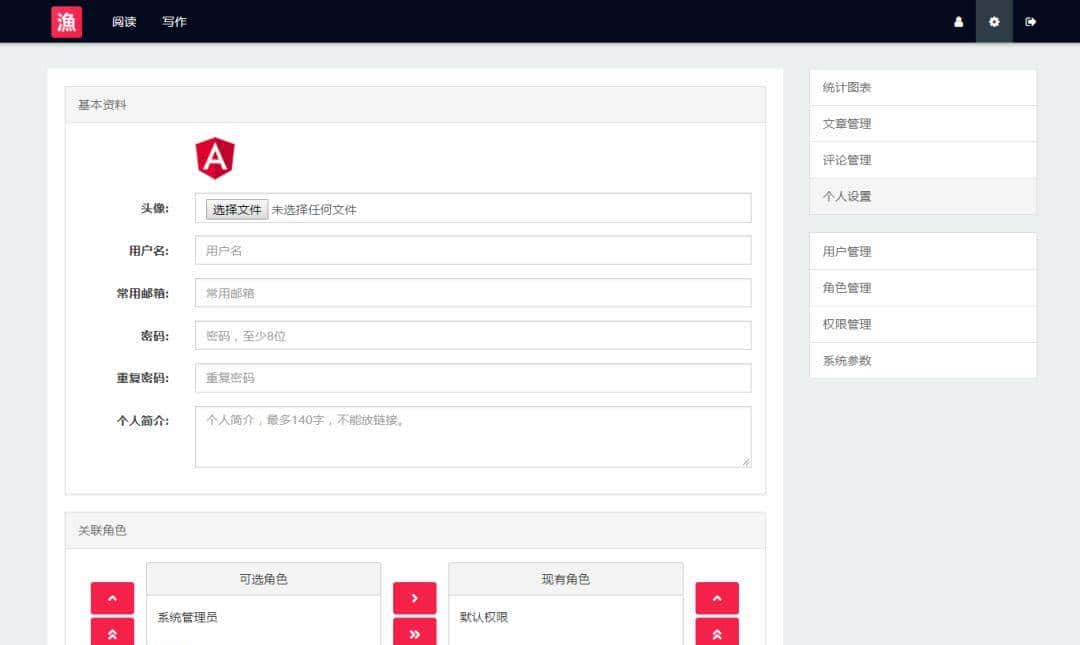Open the 写作 nav menu item
Image resolution: width=1080 pixels, height=645 pixels.
pos(174,21)
